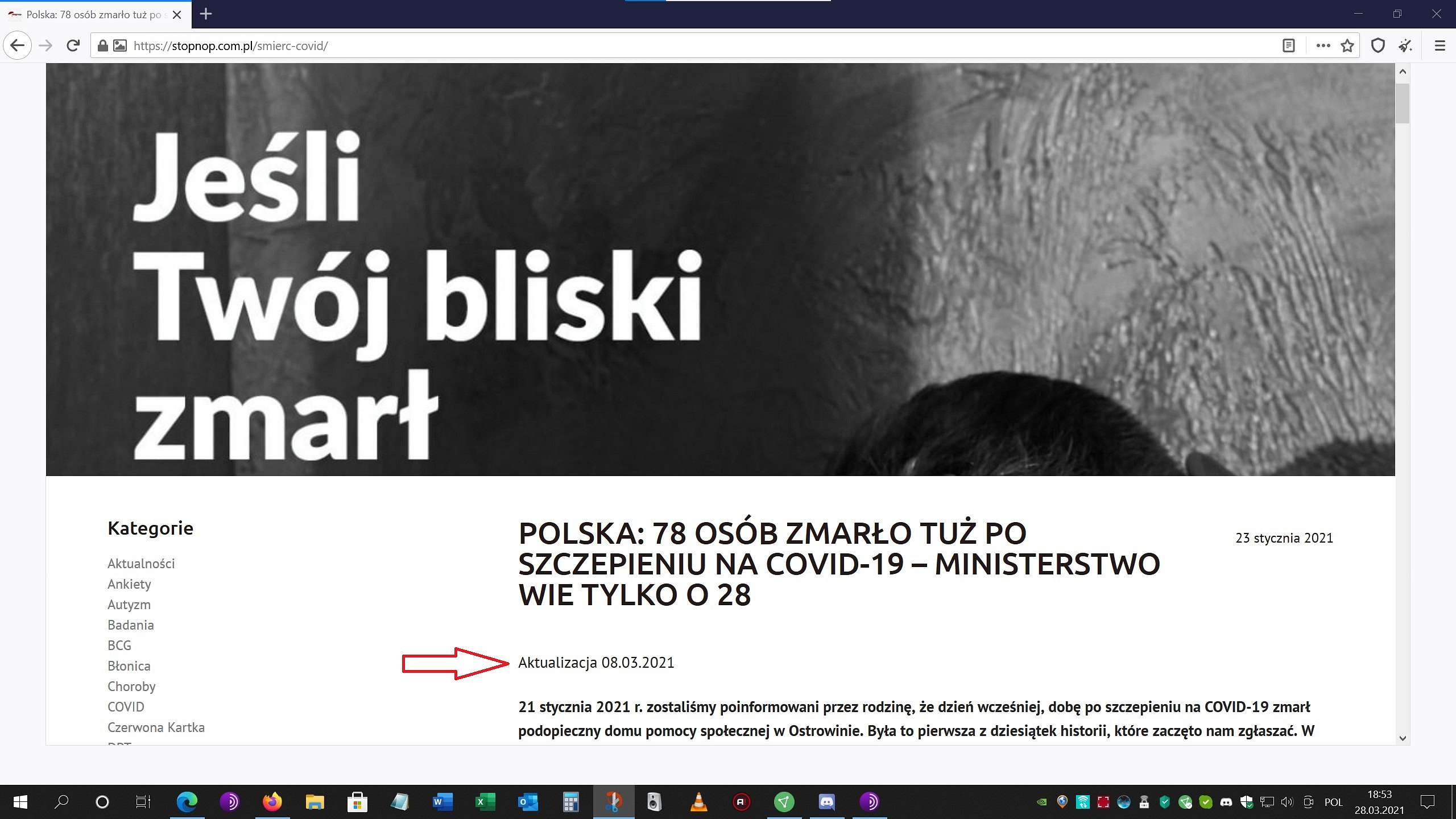Screen dimensions: 1456x819
Task: Switch input language via POL indicator
Action: point(1333,802)
